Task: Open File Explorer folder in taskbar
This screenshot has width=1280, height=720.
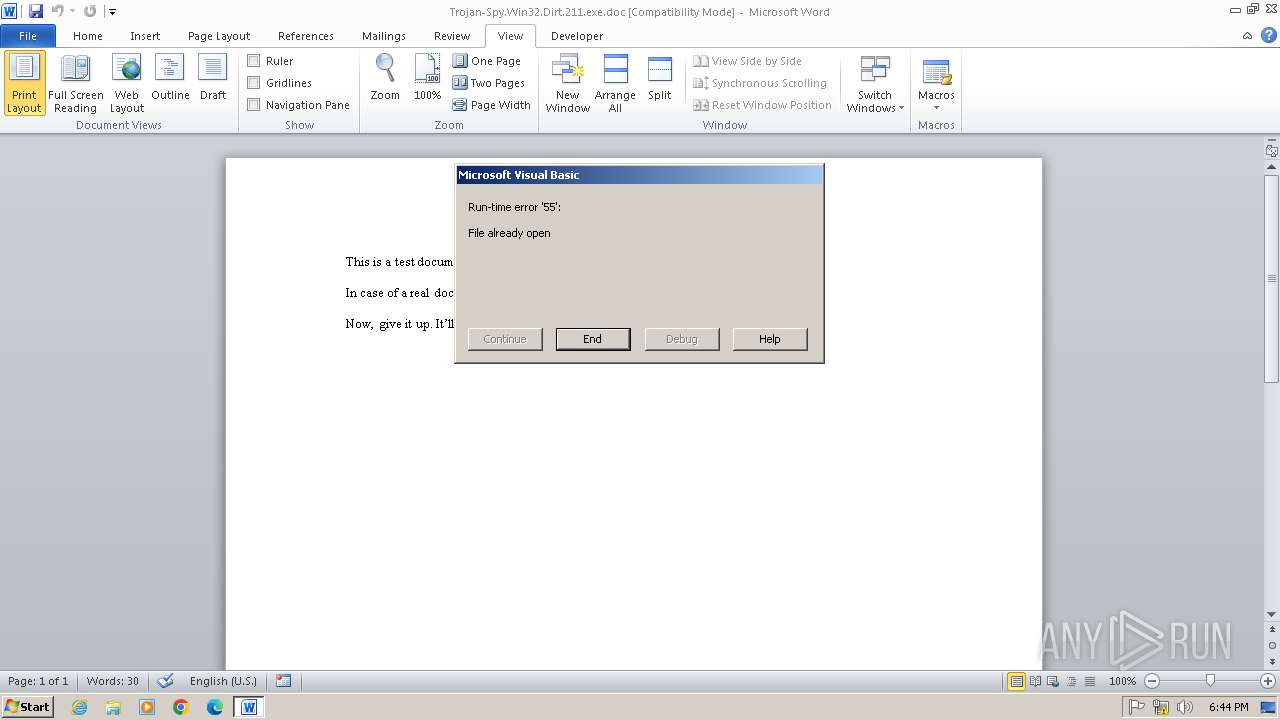Action: (113, 707)
